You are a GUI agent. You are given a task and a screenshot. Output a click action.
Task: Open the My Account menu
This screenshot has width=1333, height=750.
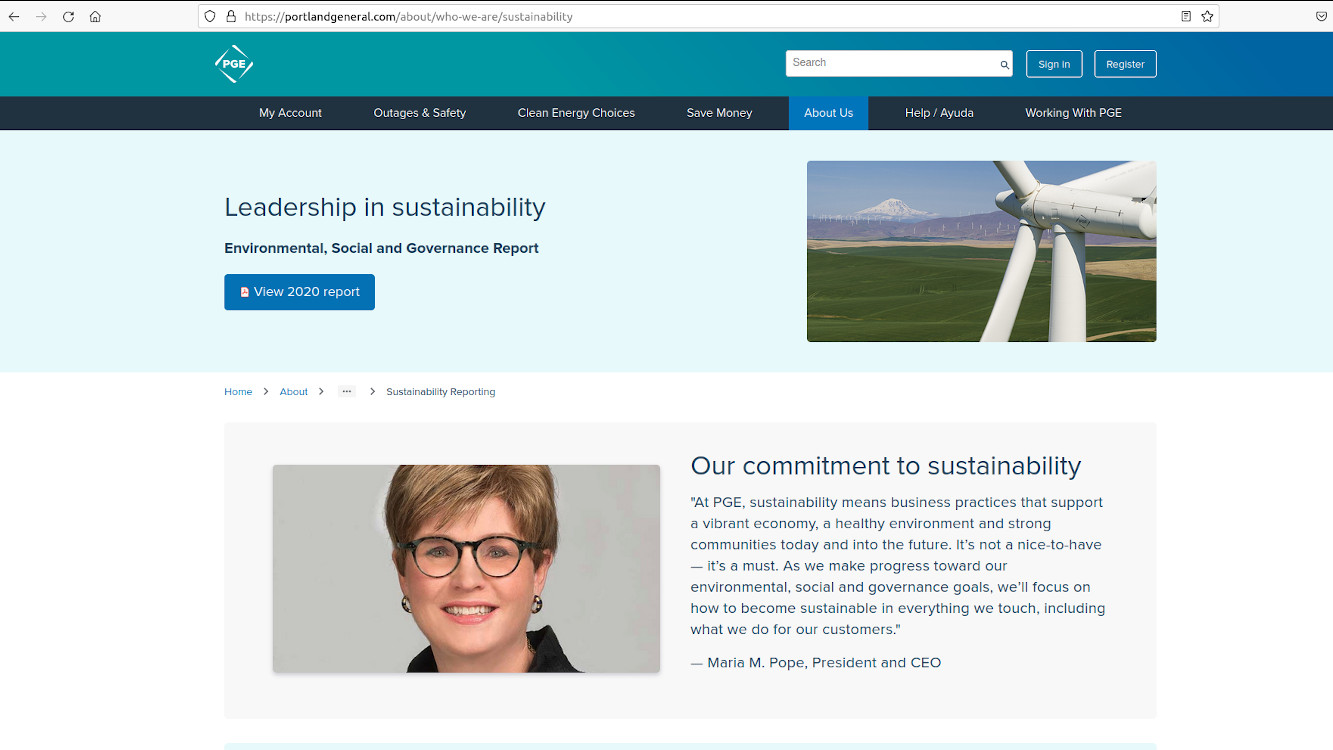coord(290,113)
